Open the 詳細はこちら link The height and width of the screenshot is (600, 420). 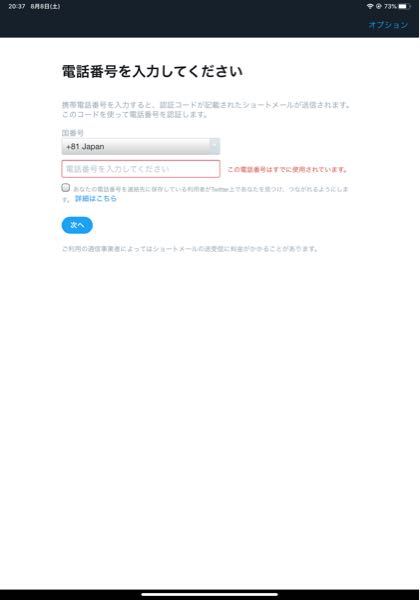click(96, 198)
